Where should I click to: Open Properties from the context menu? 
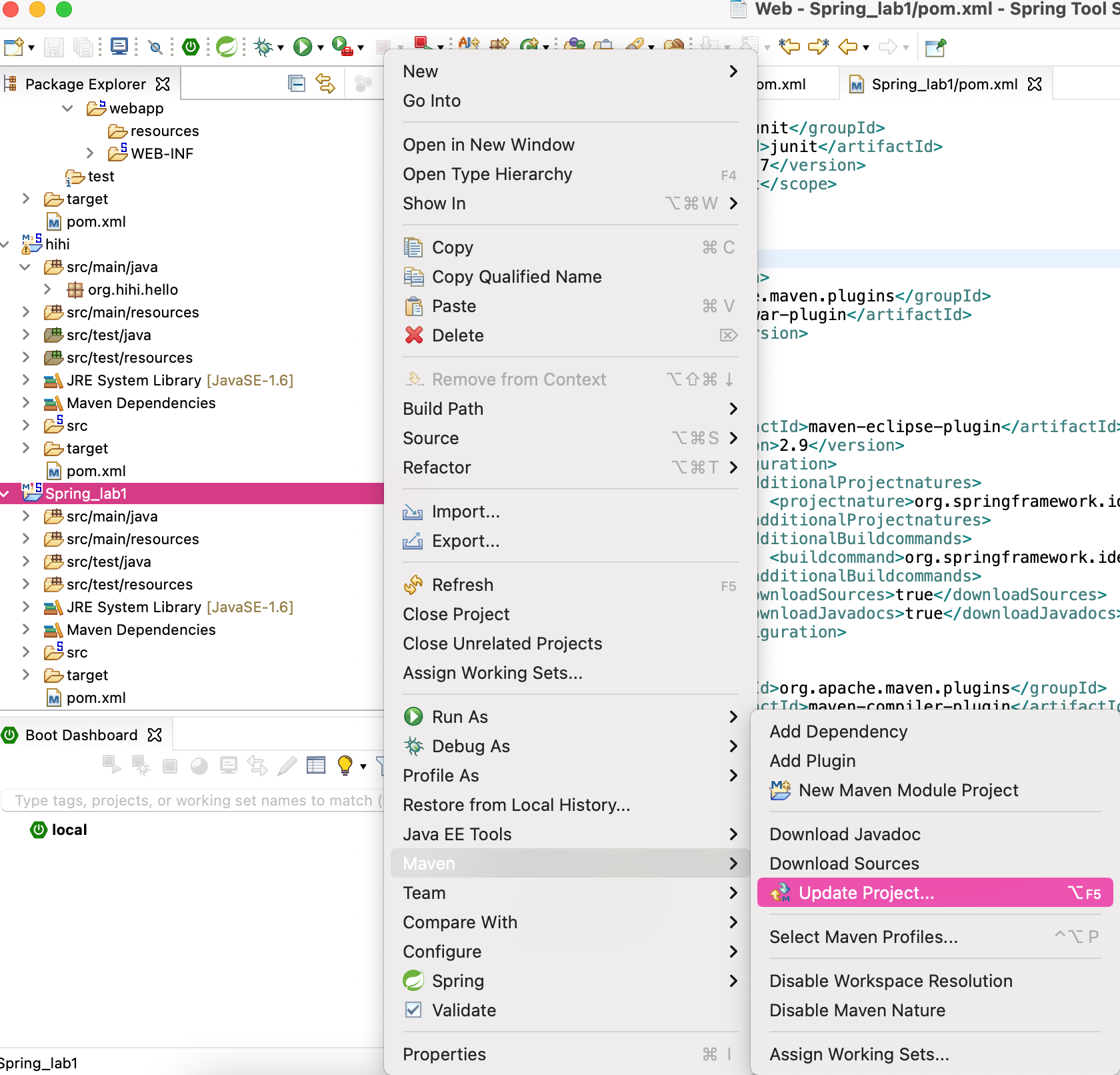(570, 1054)
